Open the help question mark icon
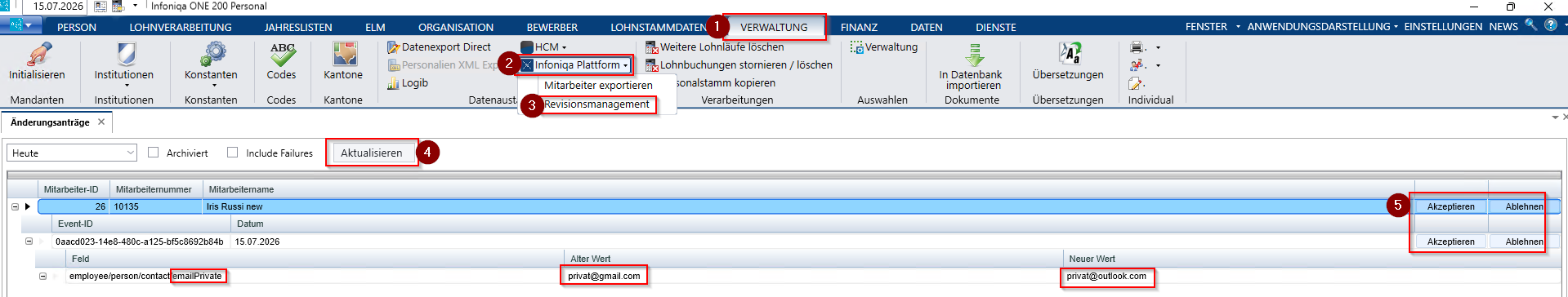The width and height of the screenshot is (1568, 297). point(1550,25)
